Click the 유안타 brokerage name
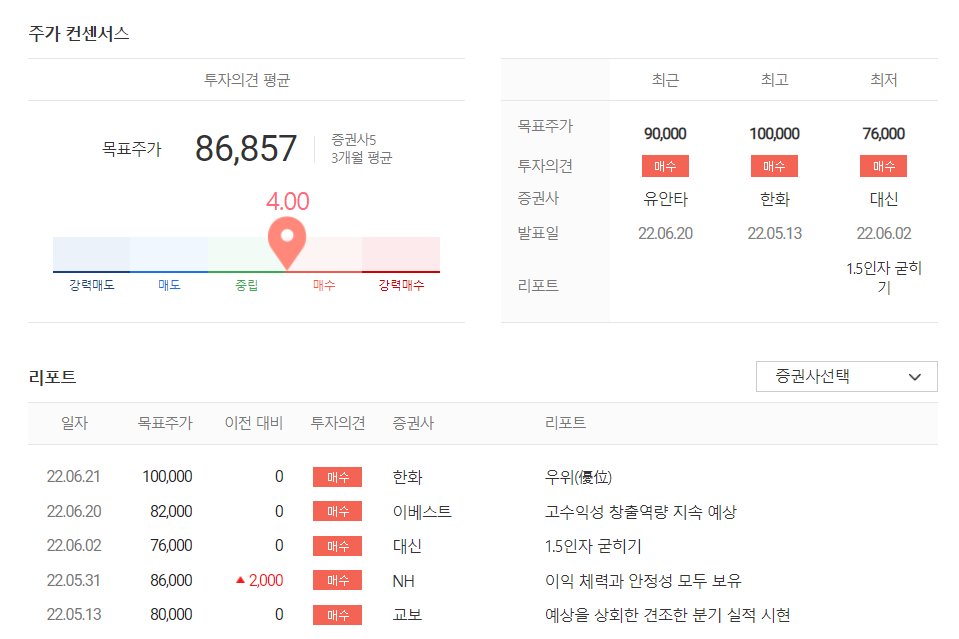 (665, 199)
